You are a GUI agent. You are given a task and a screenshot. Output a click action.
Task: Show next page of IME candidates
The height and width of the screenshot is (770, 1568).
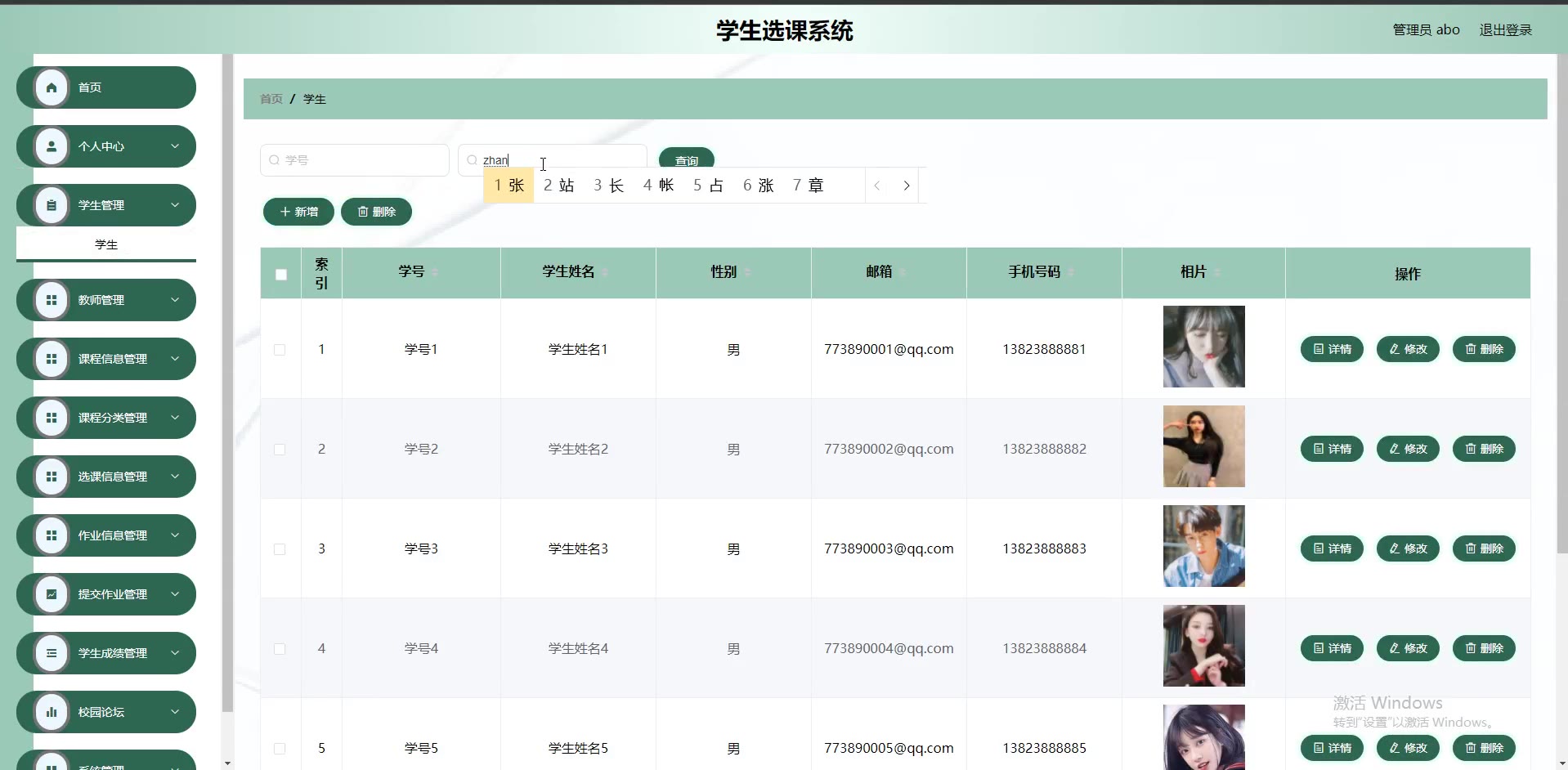click(906, 186)
